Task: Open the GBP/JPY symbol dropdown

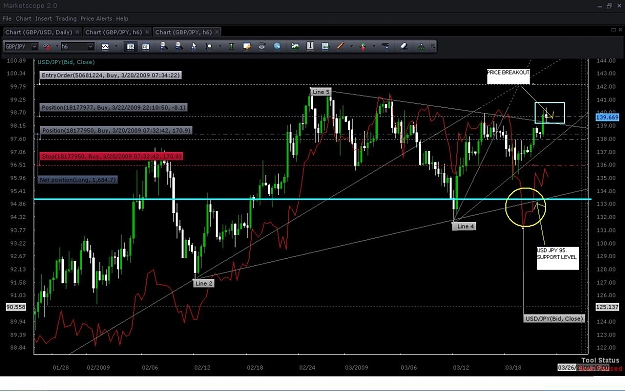Action: [x=34, y=47]
